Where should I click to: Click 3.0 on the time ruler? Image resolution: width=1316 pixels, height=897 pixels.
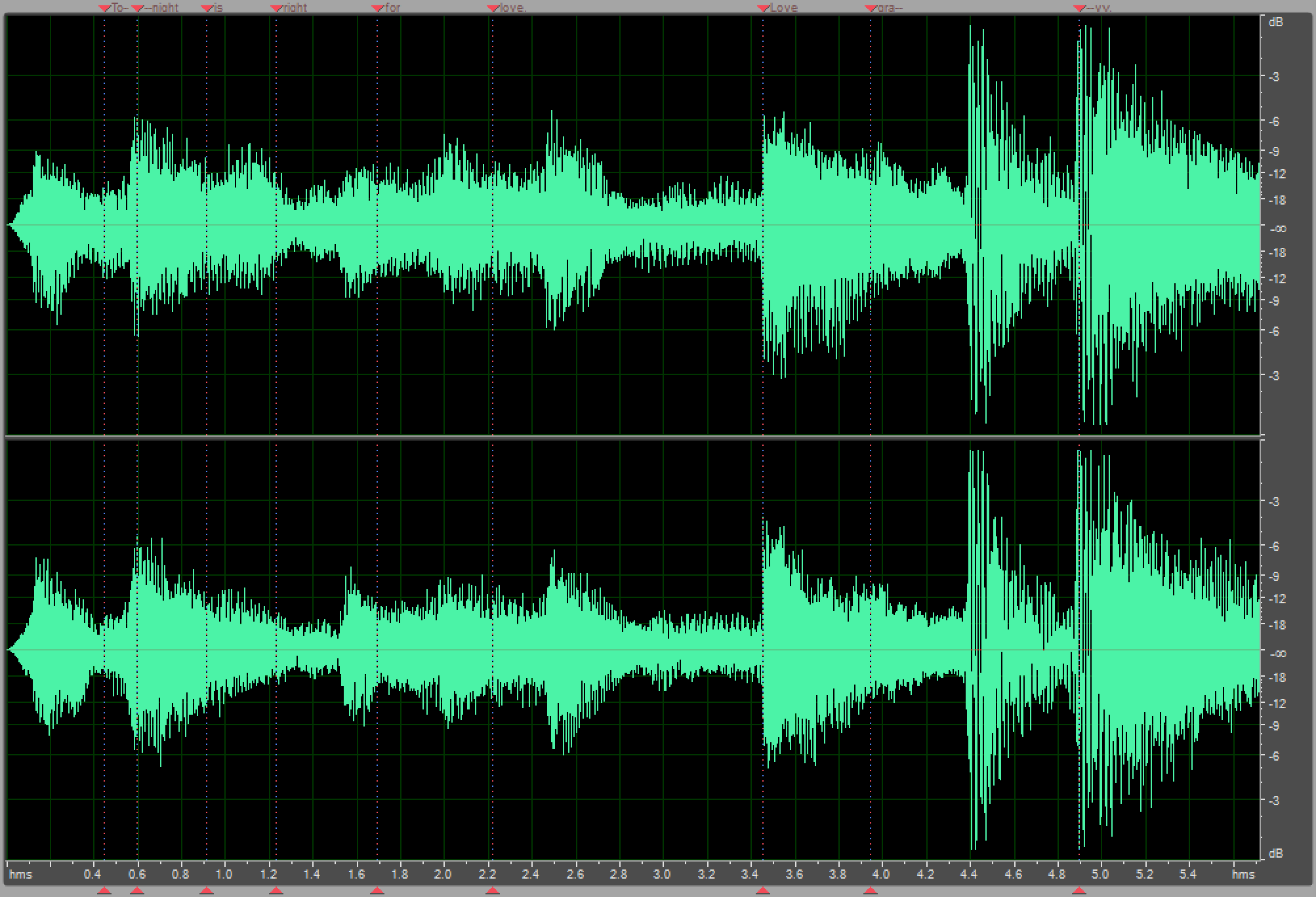663,874
